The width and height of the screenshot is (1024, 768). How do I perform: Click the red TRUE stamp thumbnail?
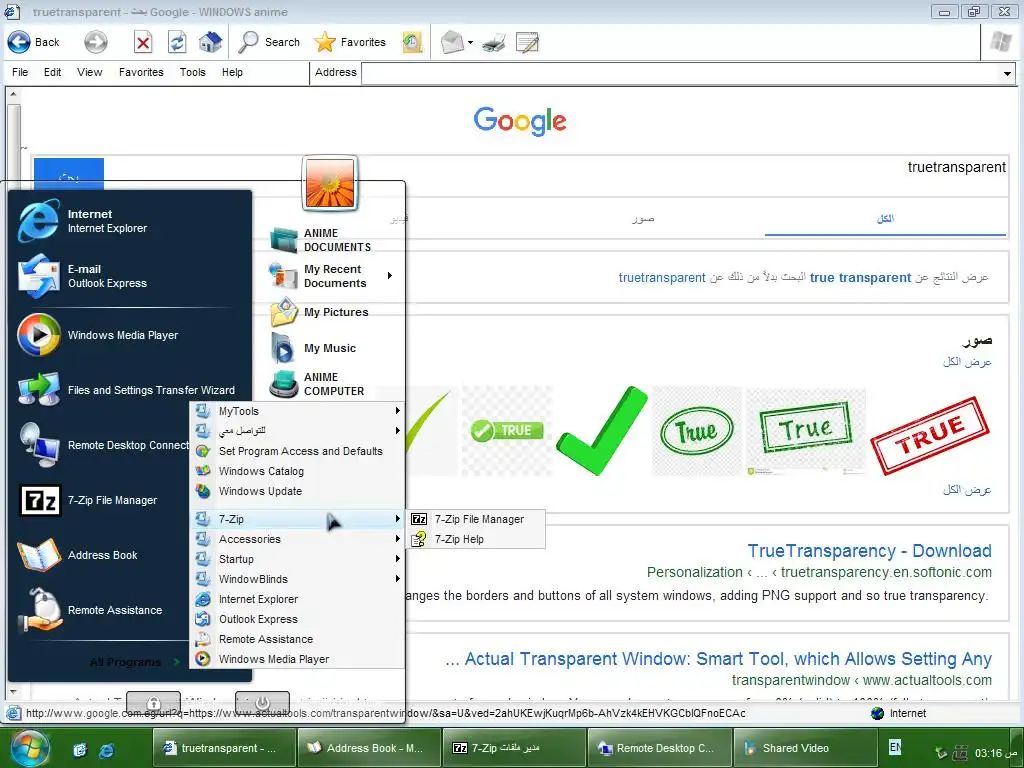(x=931, y=435)
